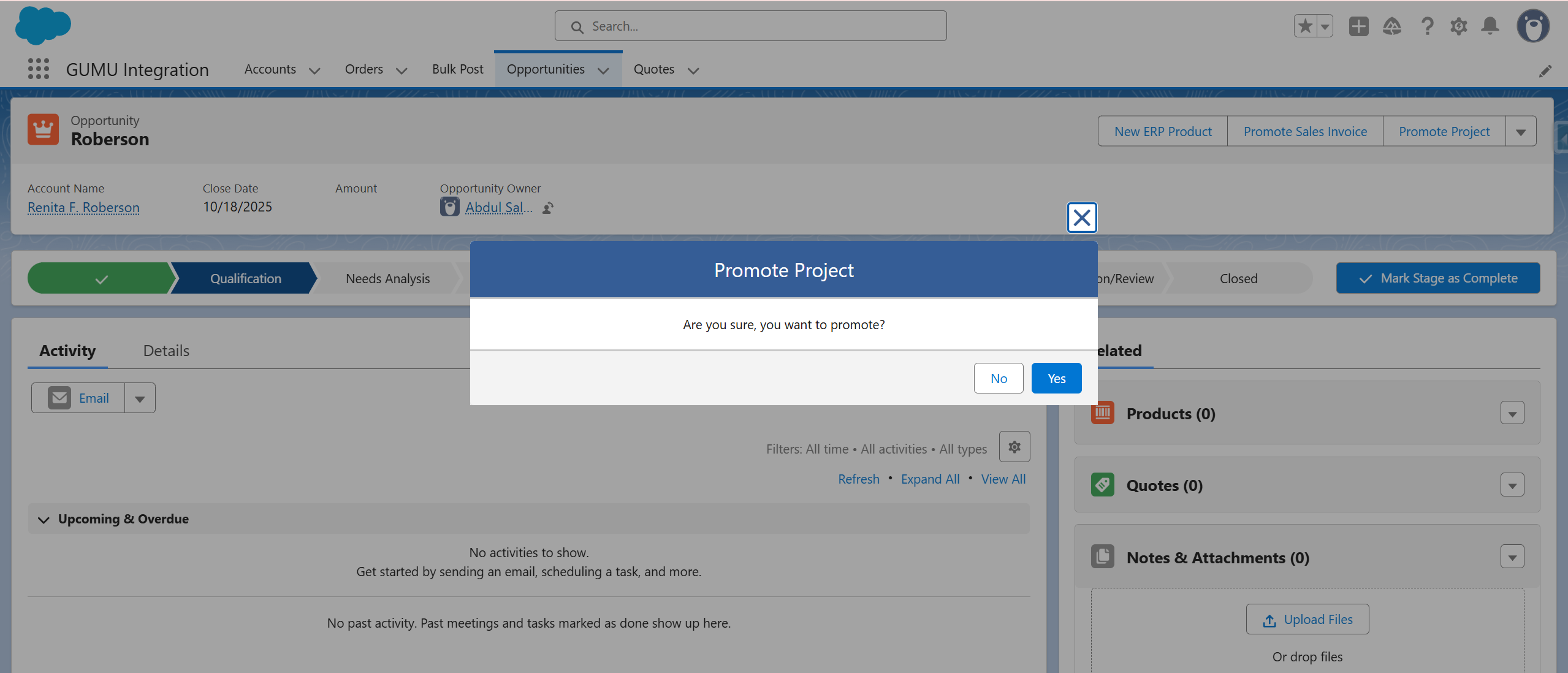The height and width of the screenshot is (673, 1568).
Task: Click No in the promote dialog
Action: tap(998, 378)
